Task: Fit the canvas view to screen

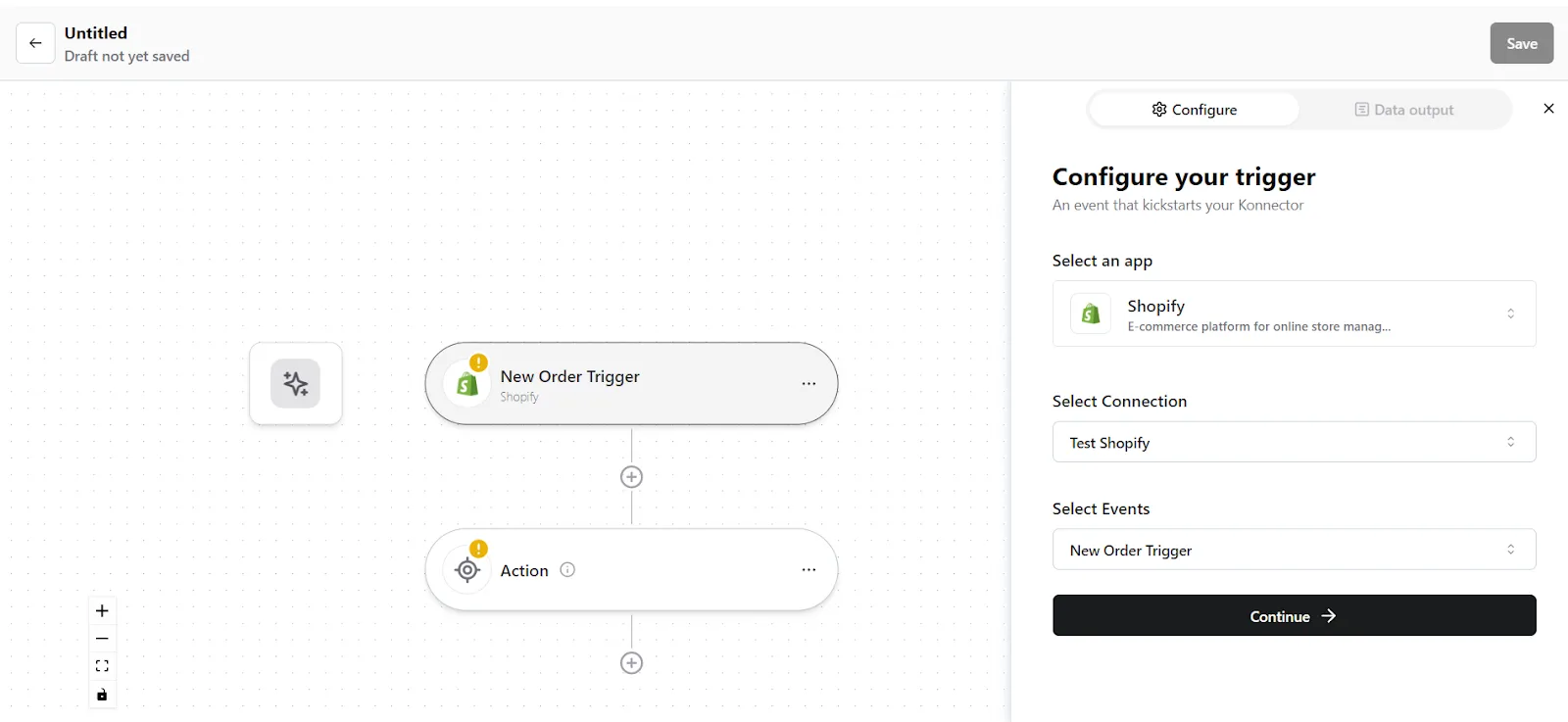Action: click(x=102, y=666)
